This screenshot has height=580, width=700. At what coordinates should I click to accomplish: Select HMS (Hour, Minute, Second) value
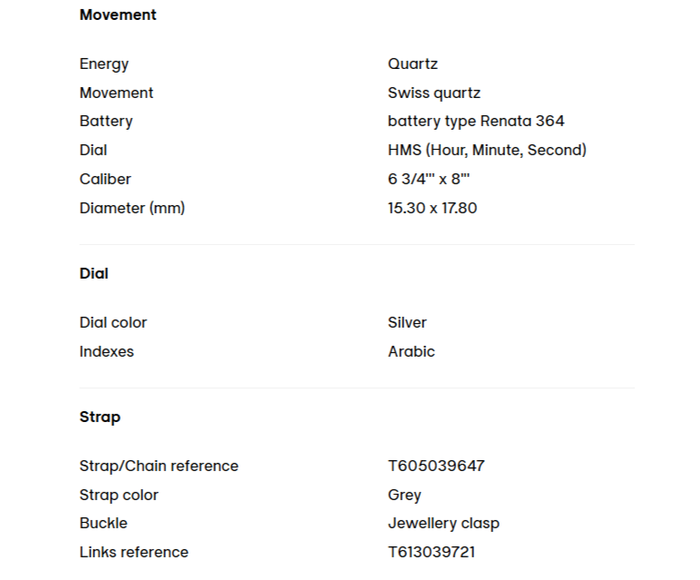(x=487, y=150)
